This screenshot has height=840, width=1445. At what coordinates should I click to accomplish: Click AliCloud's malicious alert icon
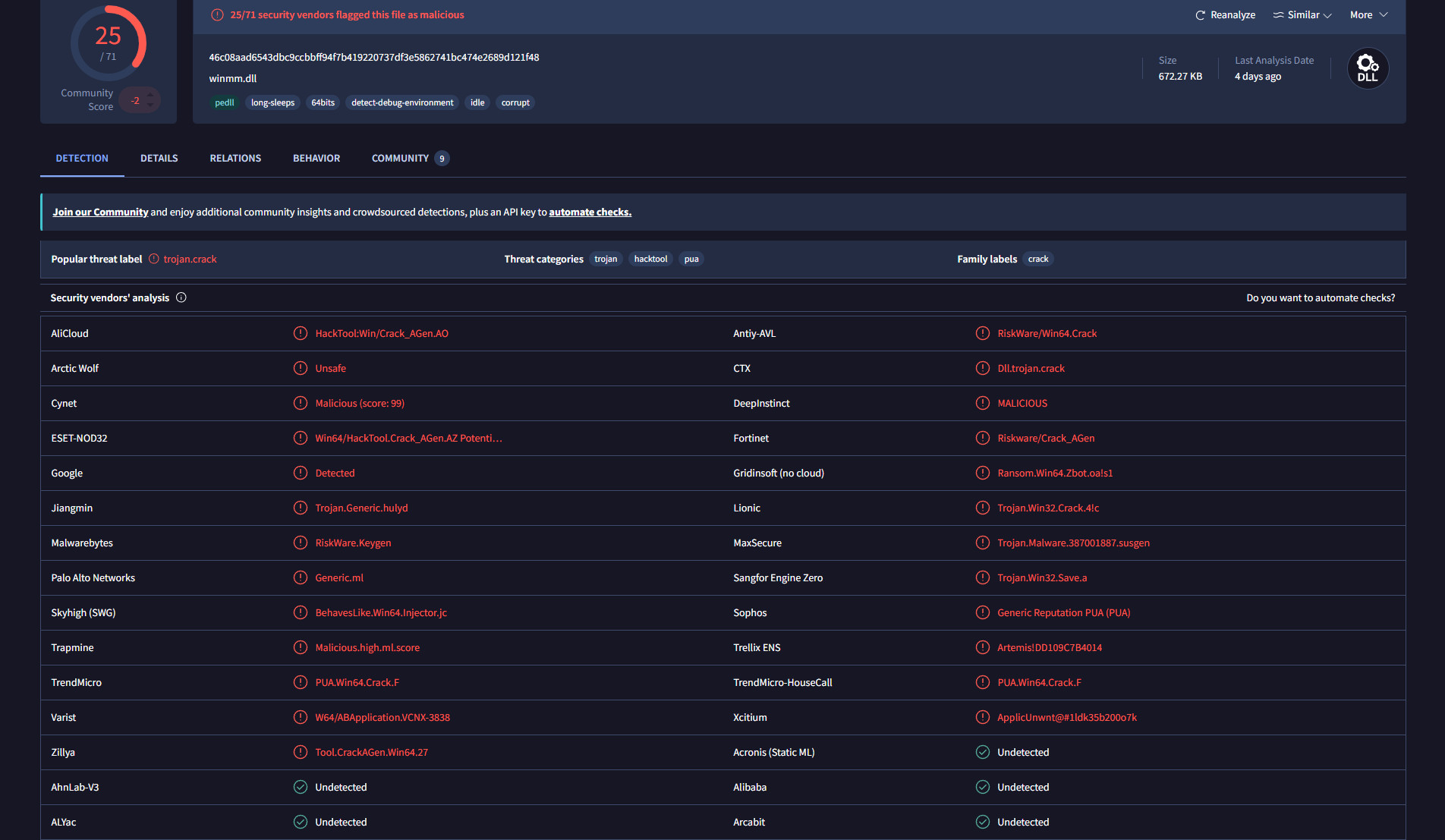coord(301,333)
